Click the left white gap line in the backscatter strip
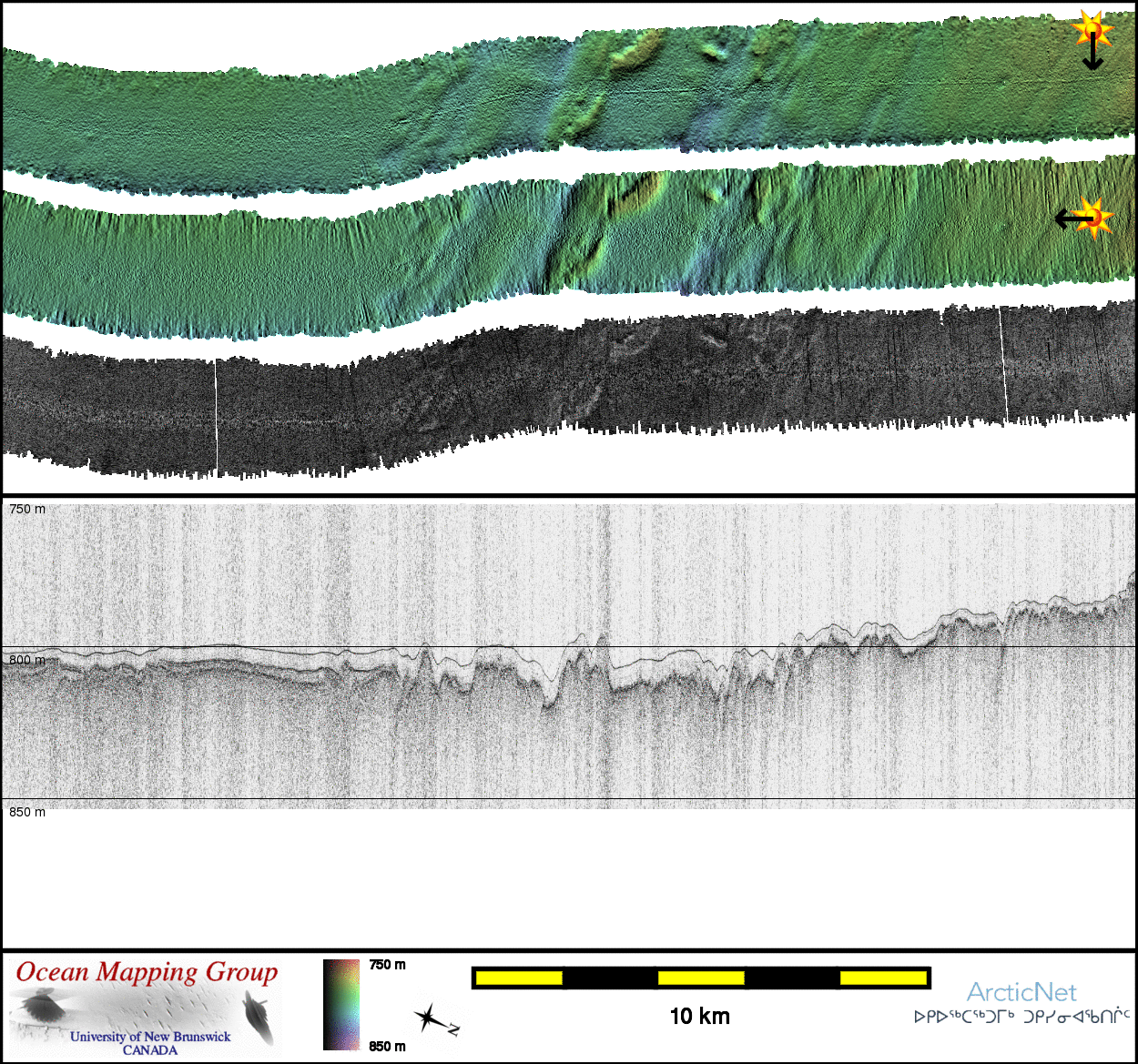Screen dimensions: 1138x1064 (217, 417)
